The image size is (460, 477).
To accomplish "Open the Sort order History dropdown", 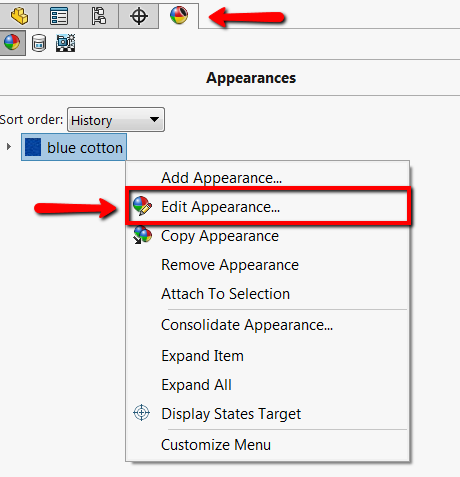I will [x=116, y=119].
